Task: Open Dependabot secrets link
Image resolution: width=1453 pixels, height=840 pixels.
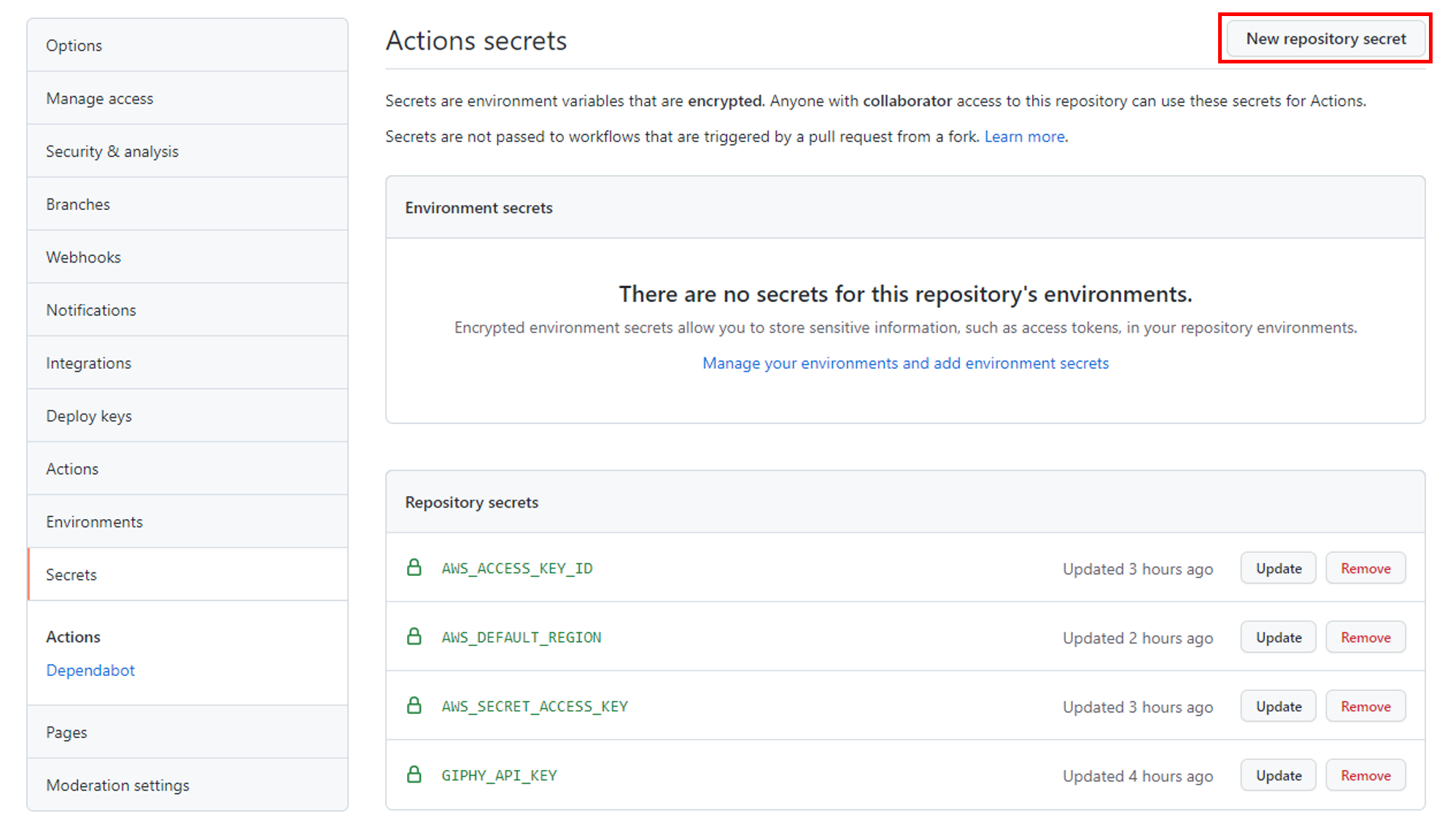Action: tap(90, 670)
